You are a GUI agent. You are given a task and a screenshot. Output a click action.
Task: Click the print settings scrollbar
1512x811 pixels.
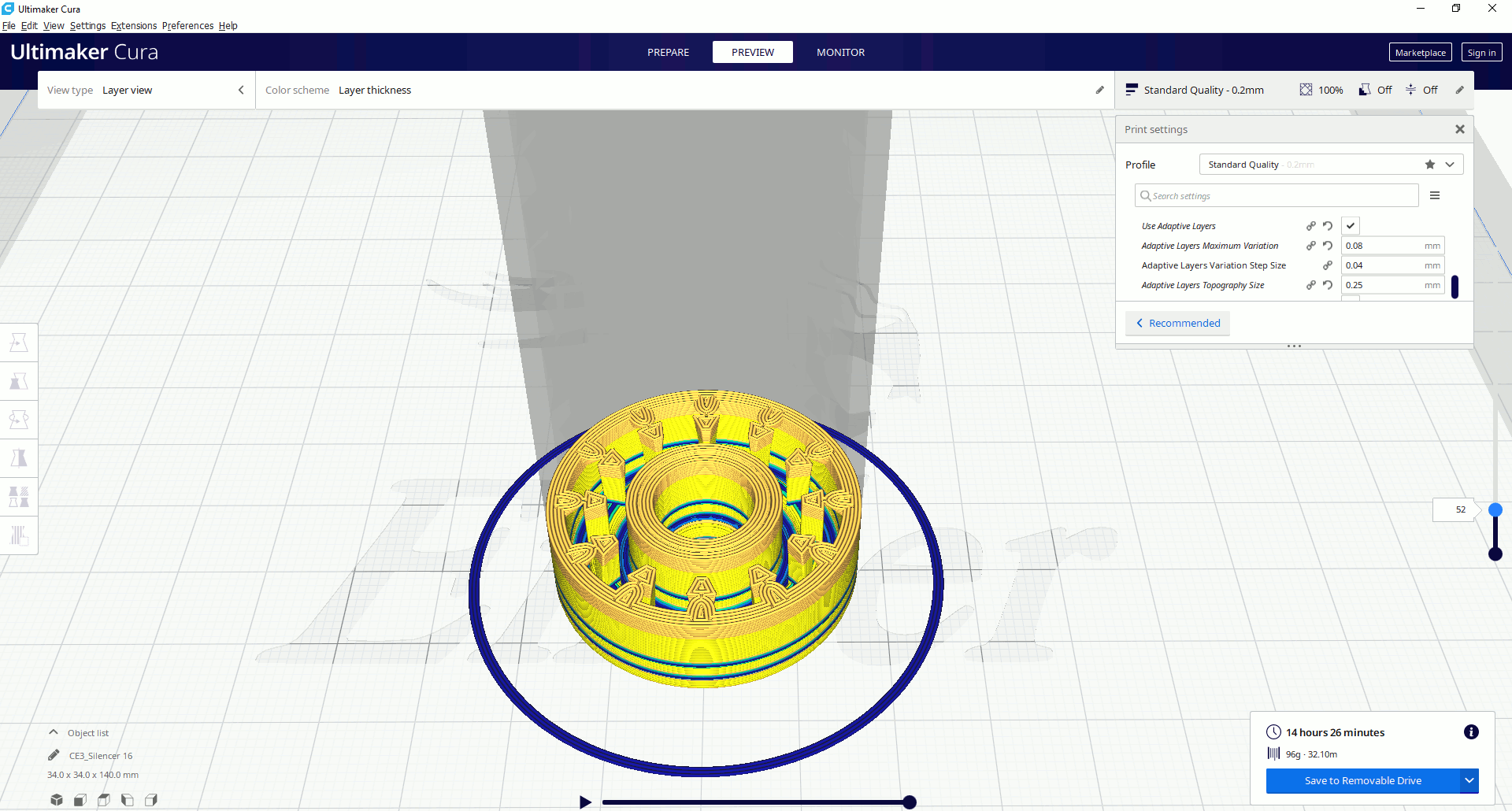point(1455,287)
